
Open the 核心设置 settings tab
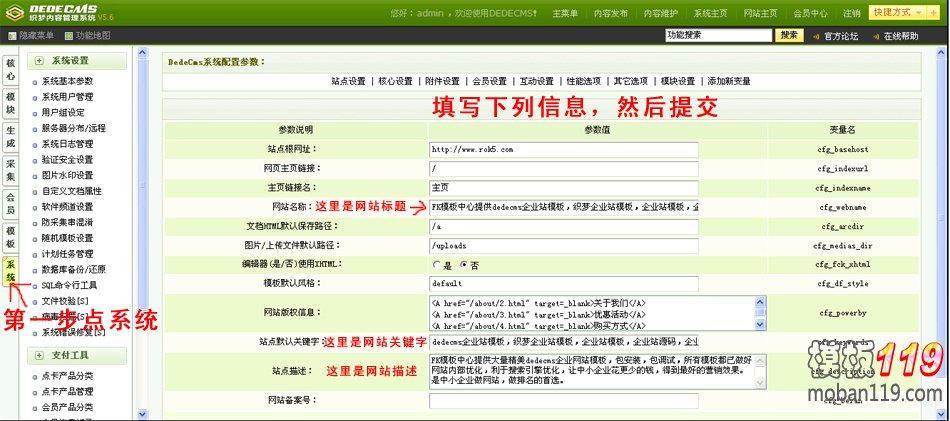(x=396, y=81)
